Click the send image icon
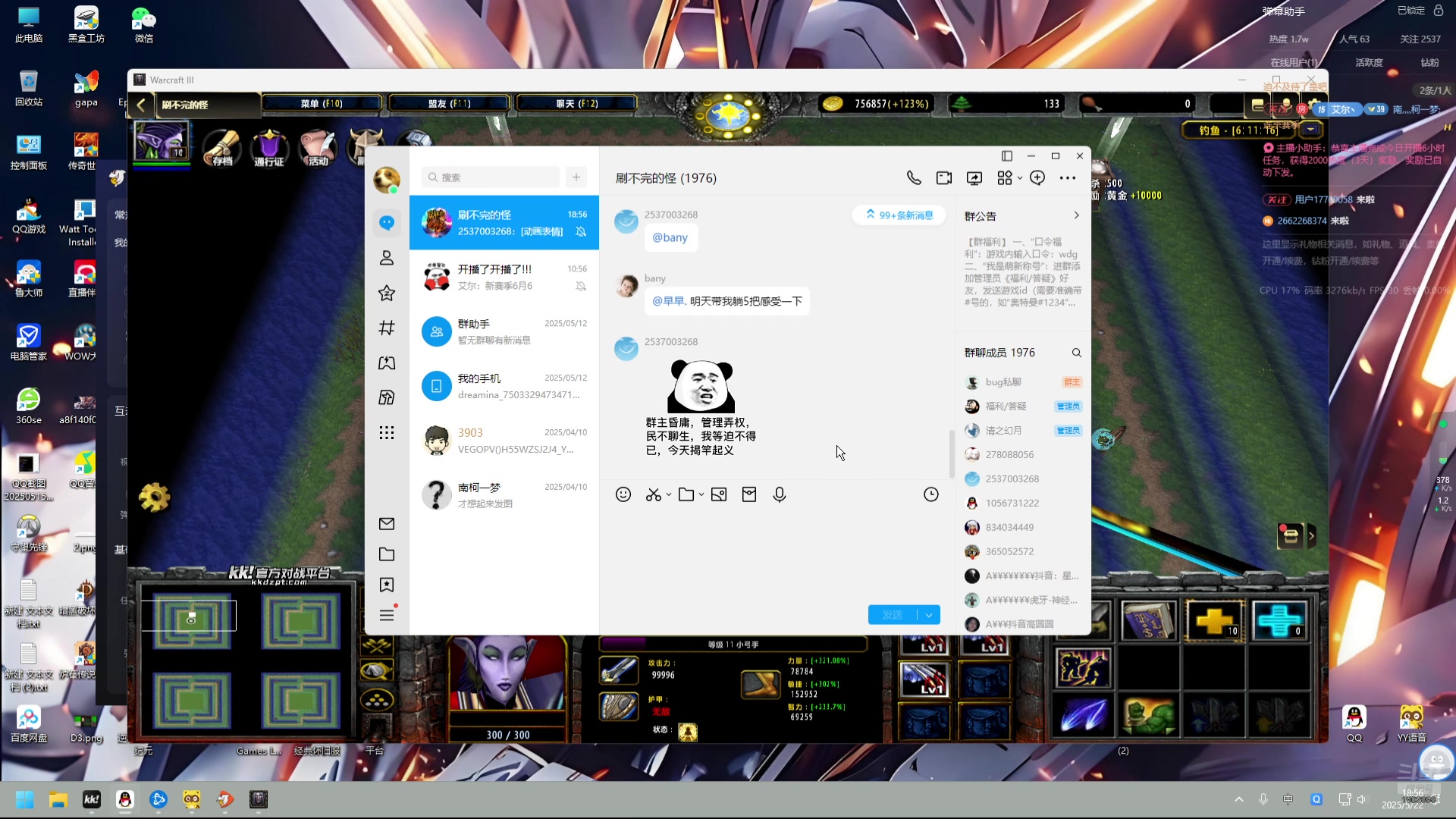This screenshot has width=1456, height=819. 719,494
